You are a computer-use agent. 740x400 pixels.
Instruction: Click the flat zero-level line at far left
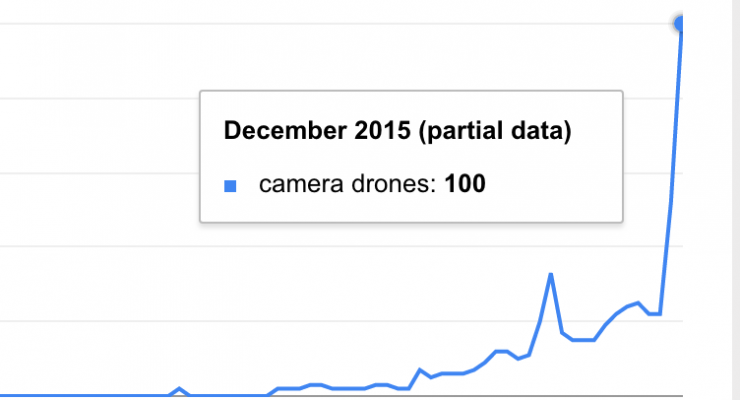click(x=85, y=395)
